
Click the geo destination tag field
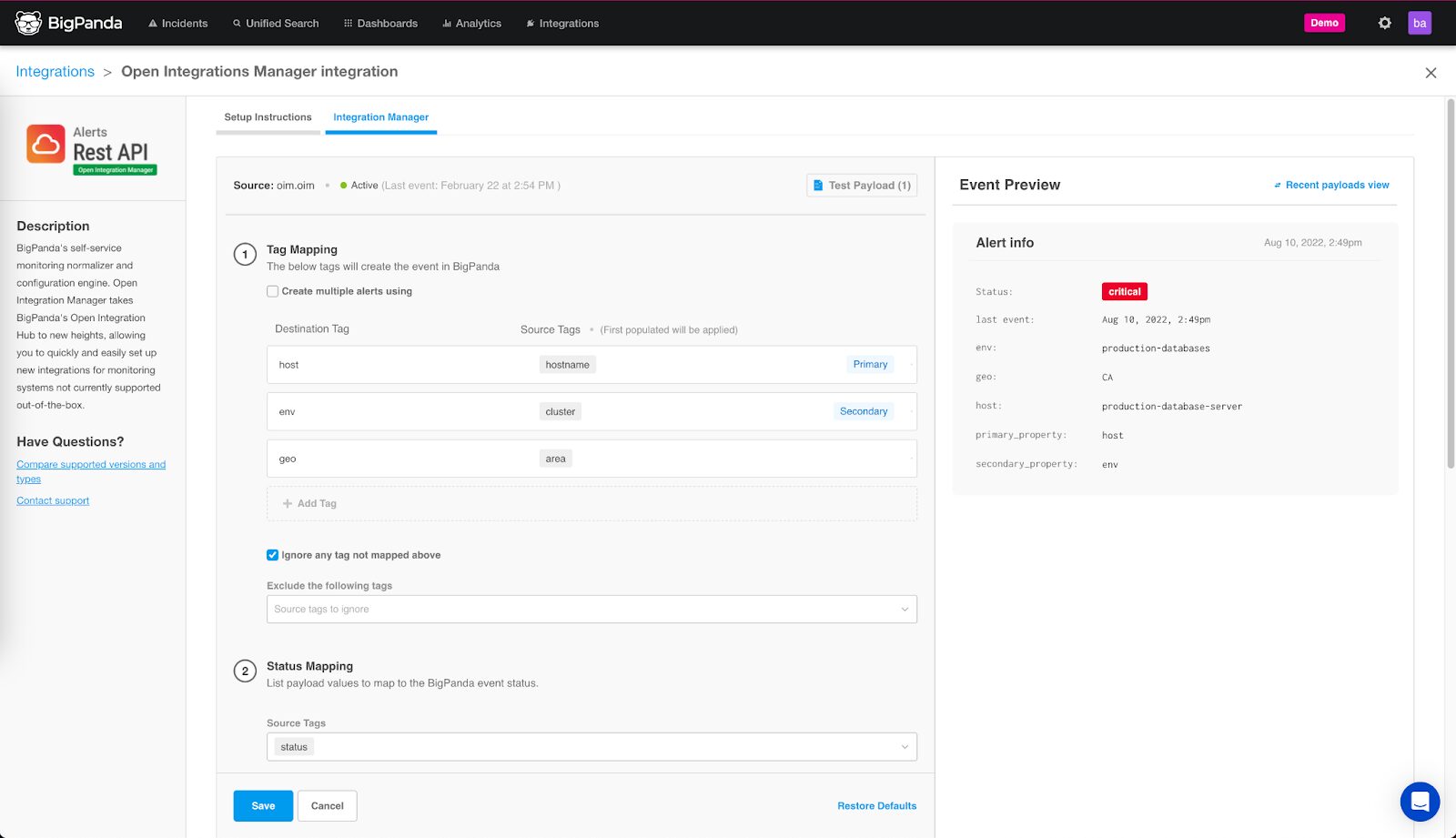point(288,459)
